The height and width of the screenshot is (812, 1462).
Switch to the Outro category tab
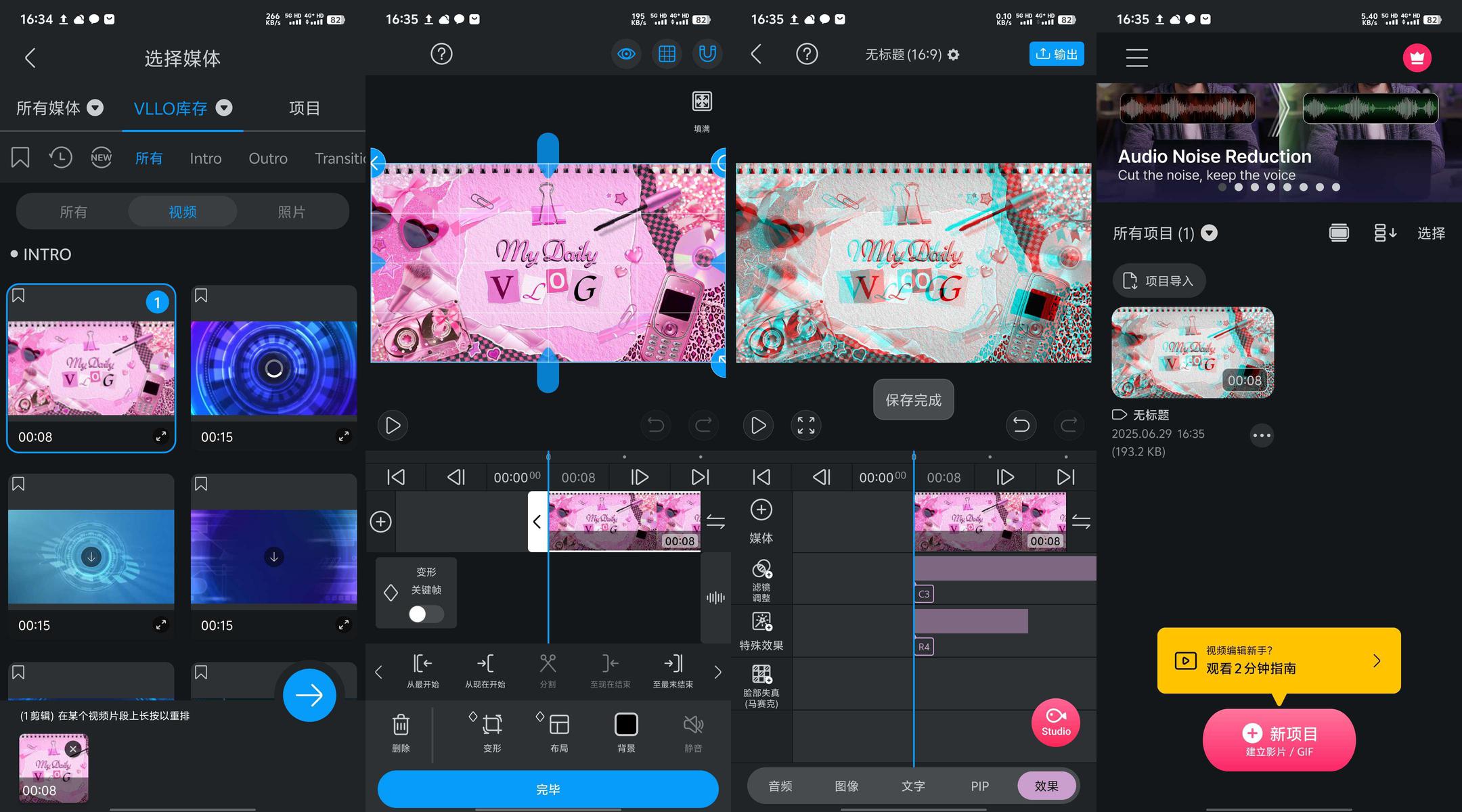click(267, 158)
